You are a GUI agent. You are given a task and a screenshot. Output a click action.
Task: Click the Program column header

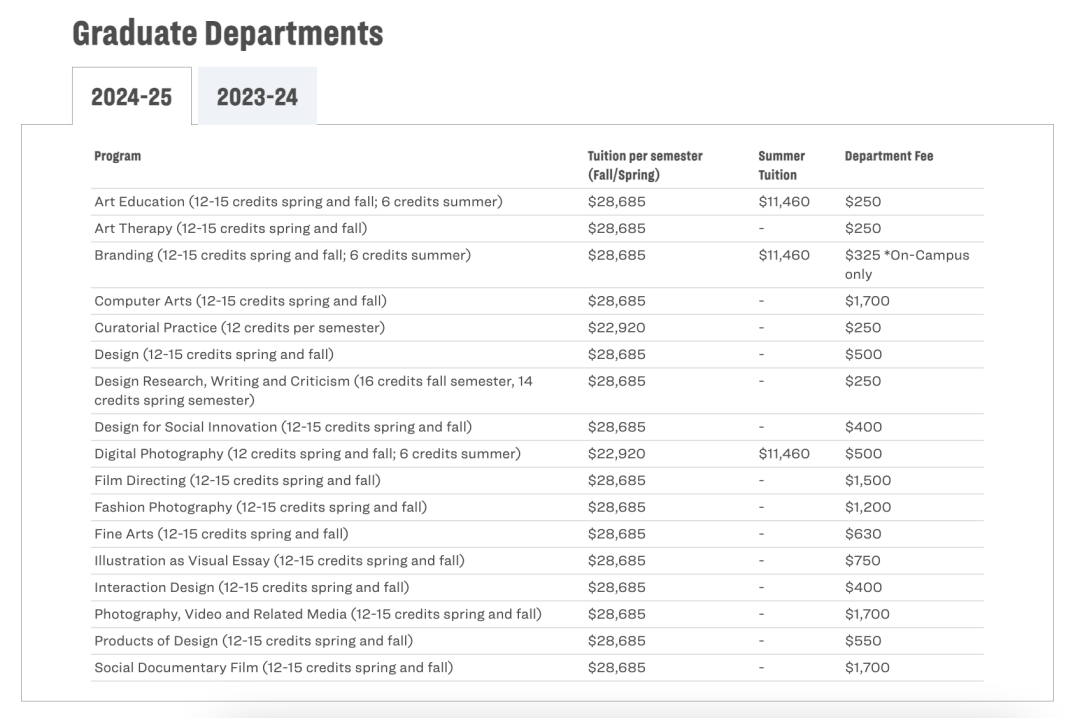click(x=117, y=156)
